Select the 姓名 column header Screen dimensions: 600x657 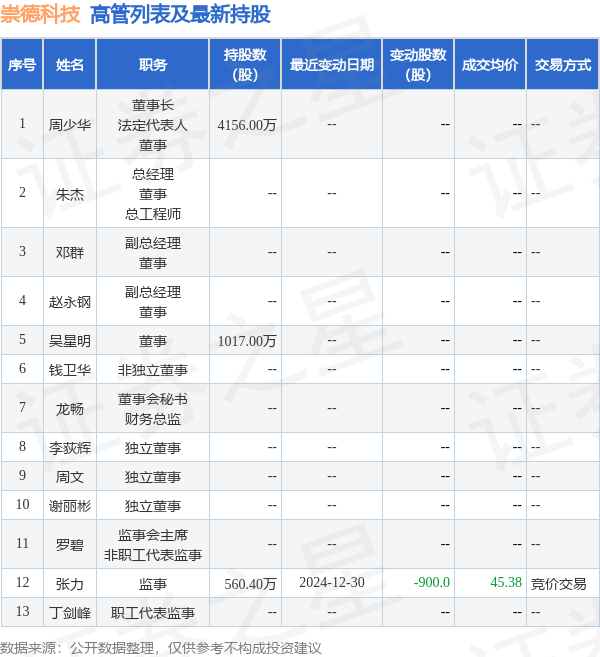click(x=70, y=65)
